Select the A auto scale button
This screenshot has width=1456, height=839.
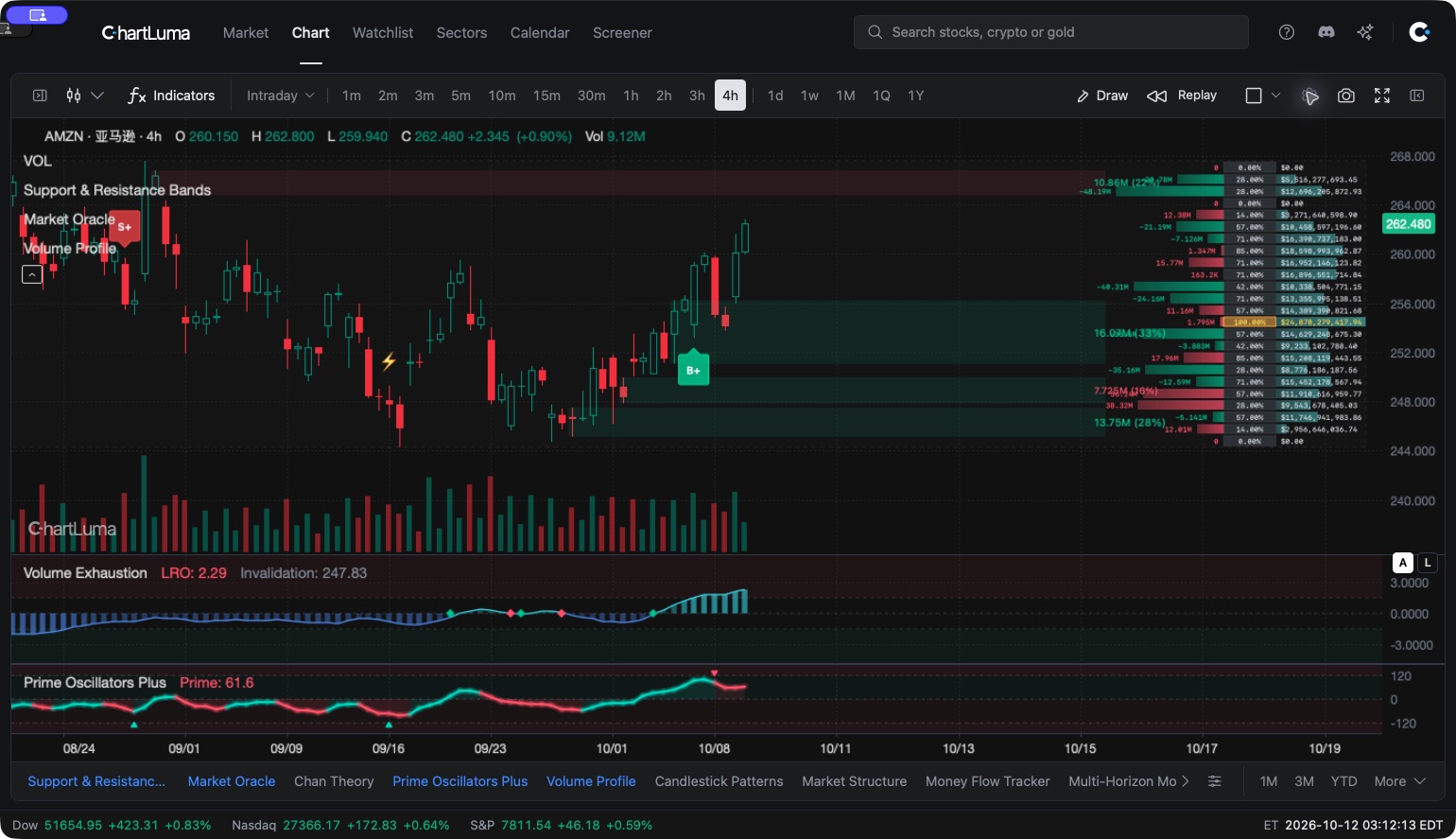(x=1403, y=563)
